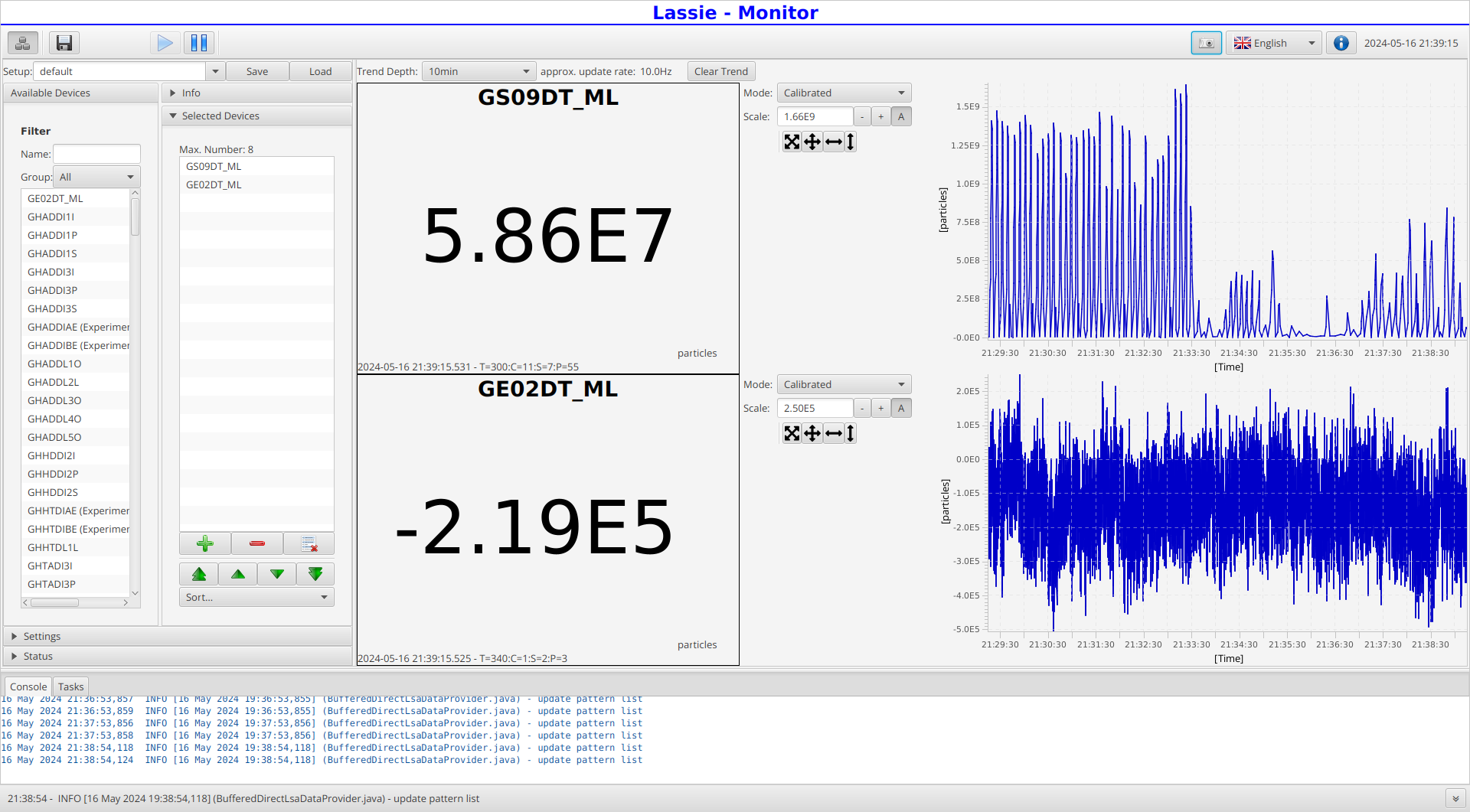
Task: Switch to the Console tab
Action: 28,686
